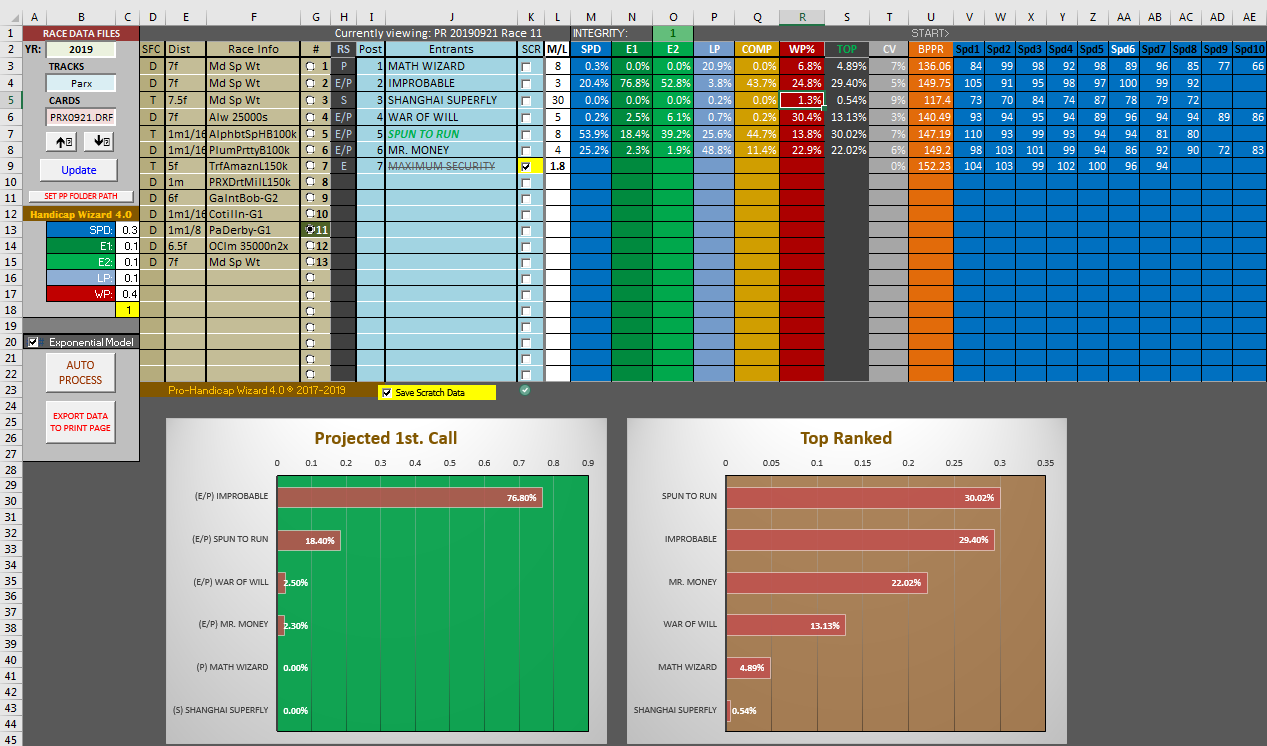
Task: Click the Set PP Folder Path button
Action: [80, 196]
